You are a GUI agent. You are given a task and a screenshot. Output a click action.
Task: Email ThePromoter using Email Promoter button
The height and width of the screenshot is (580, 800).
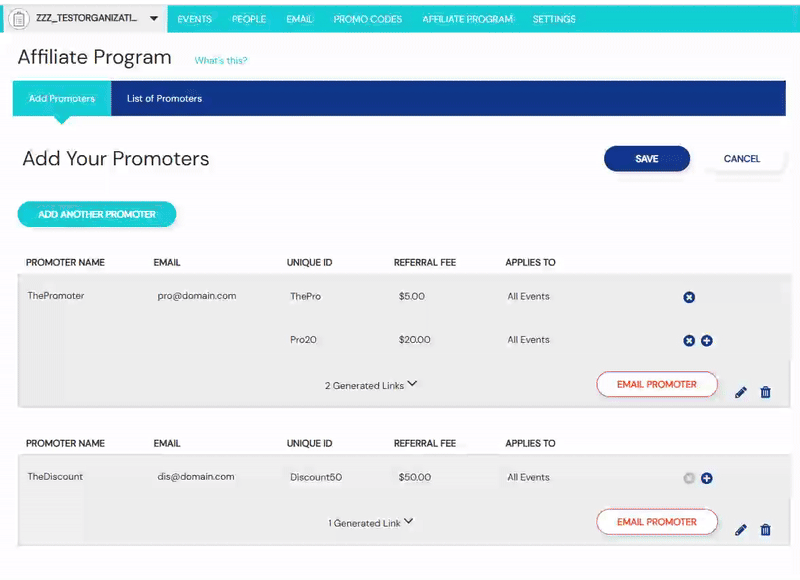(x=657, y=385)
